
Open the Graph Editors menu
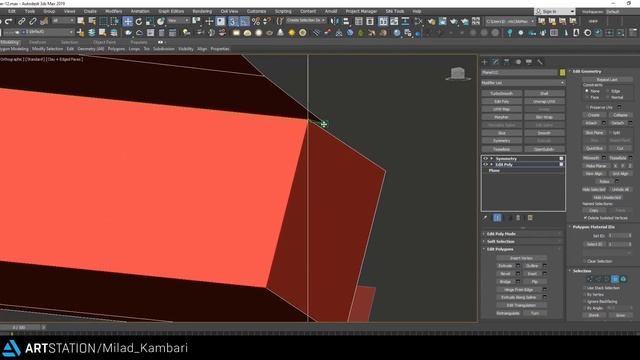pos(171,11)
